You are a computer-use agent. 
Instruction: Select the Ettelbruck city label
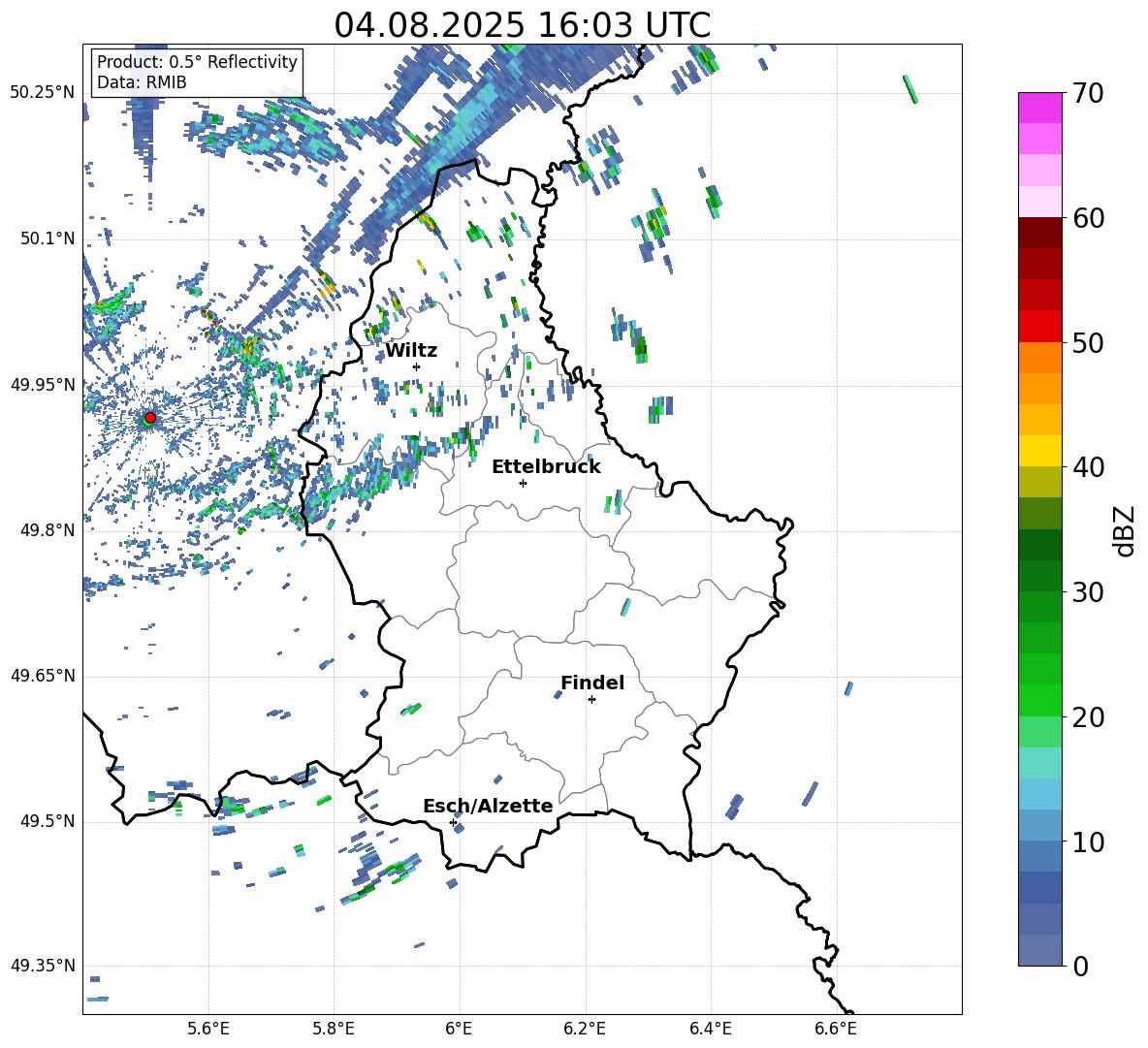546,467
